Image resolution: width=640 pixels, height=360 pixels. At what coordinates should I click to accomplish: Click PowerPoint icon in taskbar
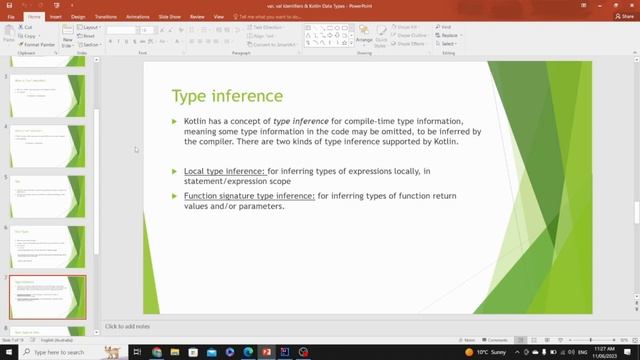(x=267, y=352)
